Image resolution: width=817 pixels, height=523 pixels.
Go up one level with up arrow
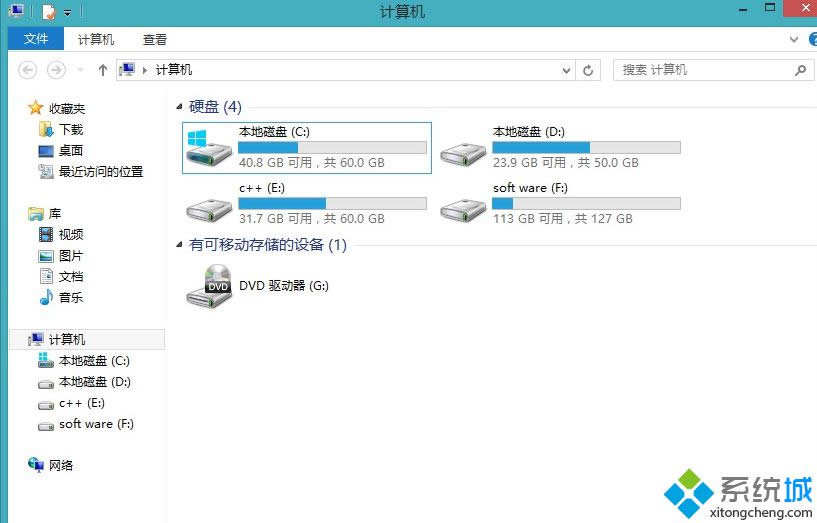(x=103, y=70)
